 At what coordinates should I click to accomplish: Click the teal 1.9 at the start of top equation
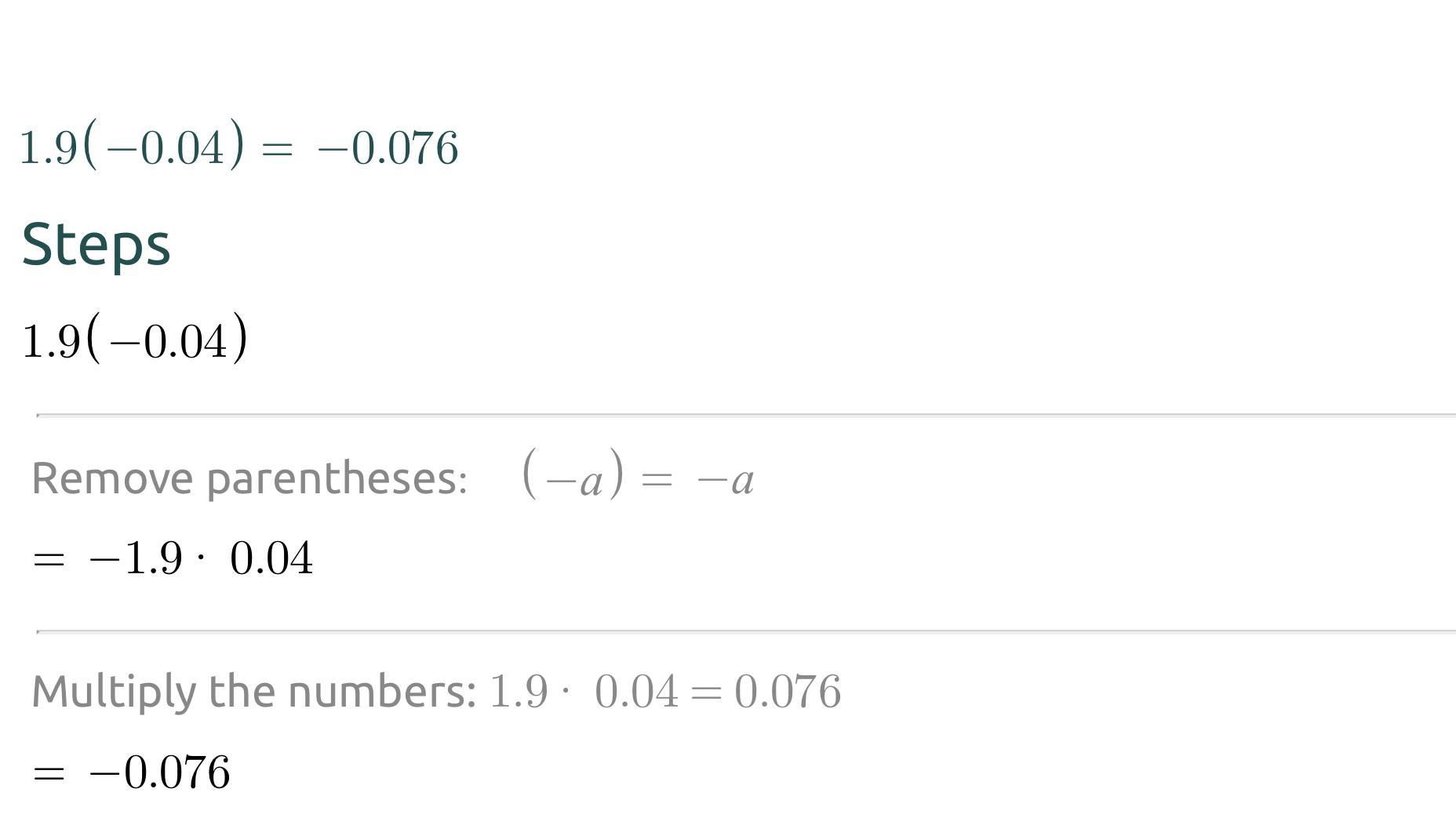coord(48,148)
